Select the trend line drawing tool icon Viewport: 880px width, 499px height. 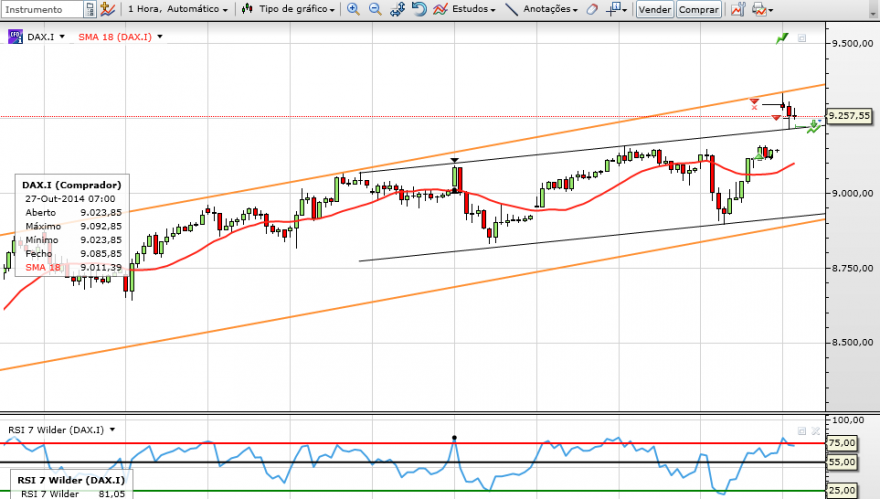pyautogui.click(x=511, y=9)
